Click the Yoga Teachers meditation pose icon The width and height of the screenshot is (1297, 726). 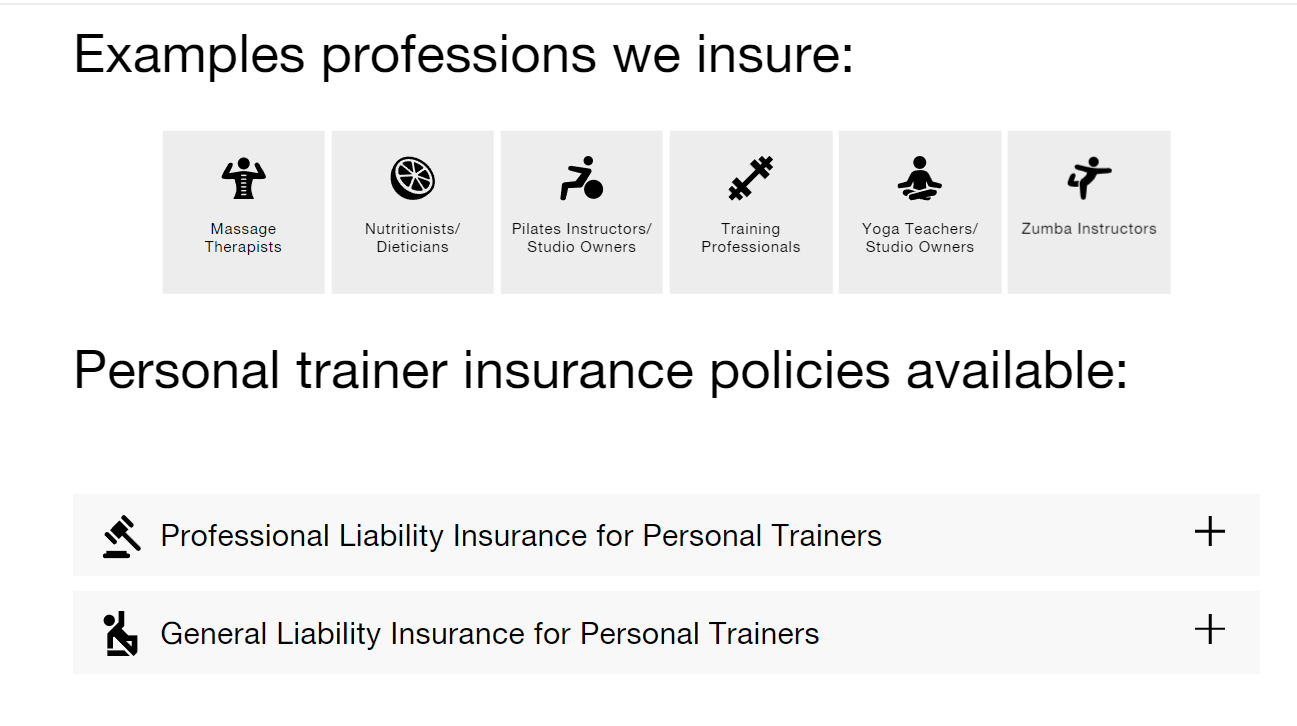click(919, 178)
